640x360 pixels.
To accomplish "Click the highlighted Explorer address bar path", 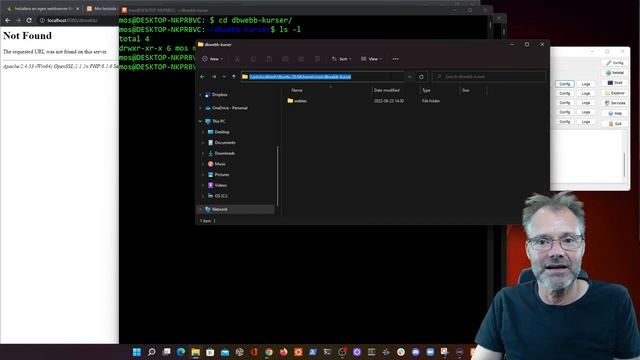I will (x=300, y=76).
